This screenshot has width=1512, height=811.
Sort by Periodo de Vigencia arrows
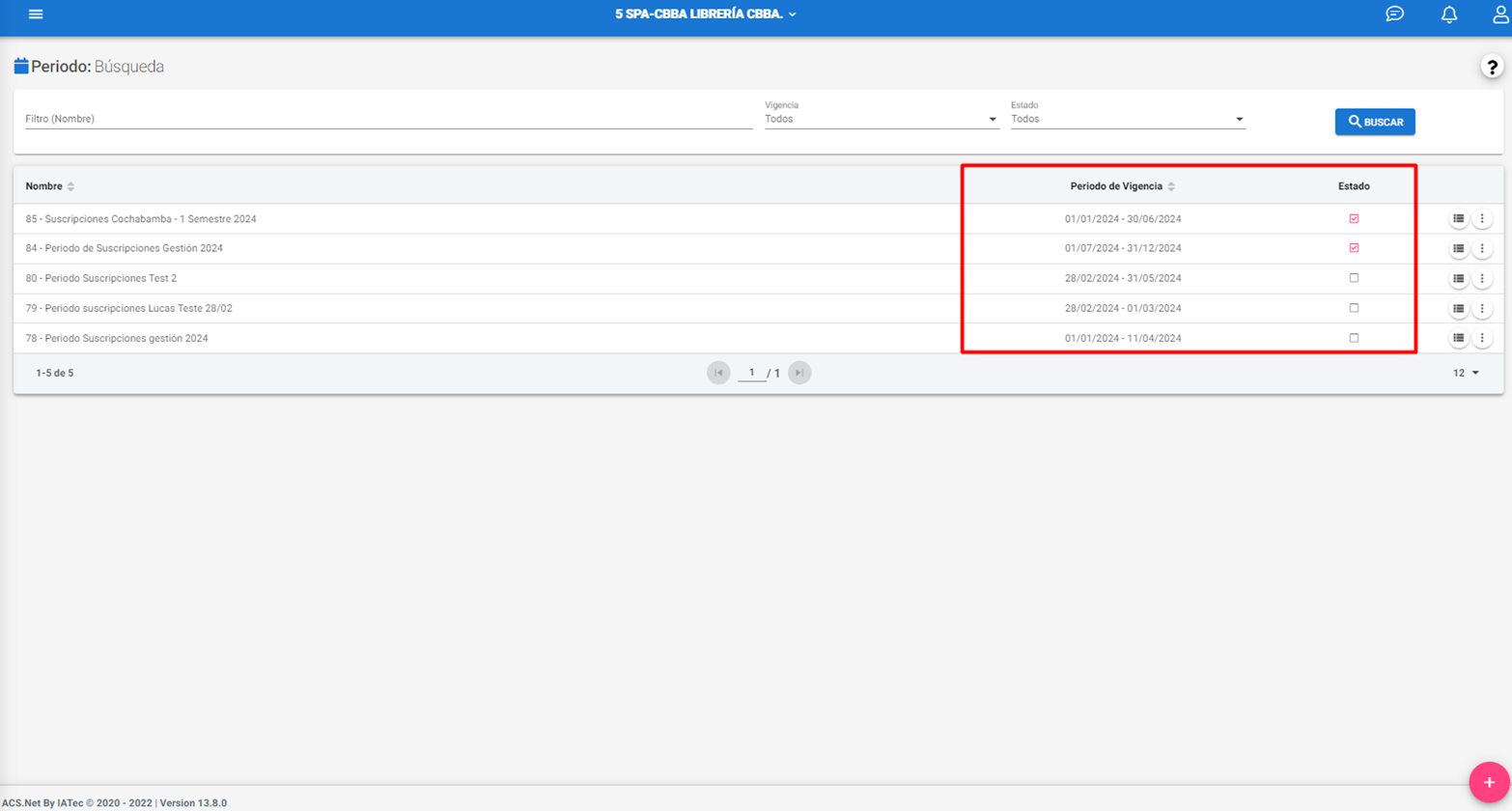click(1171, 186)
